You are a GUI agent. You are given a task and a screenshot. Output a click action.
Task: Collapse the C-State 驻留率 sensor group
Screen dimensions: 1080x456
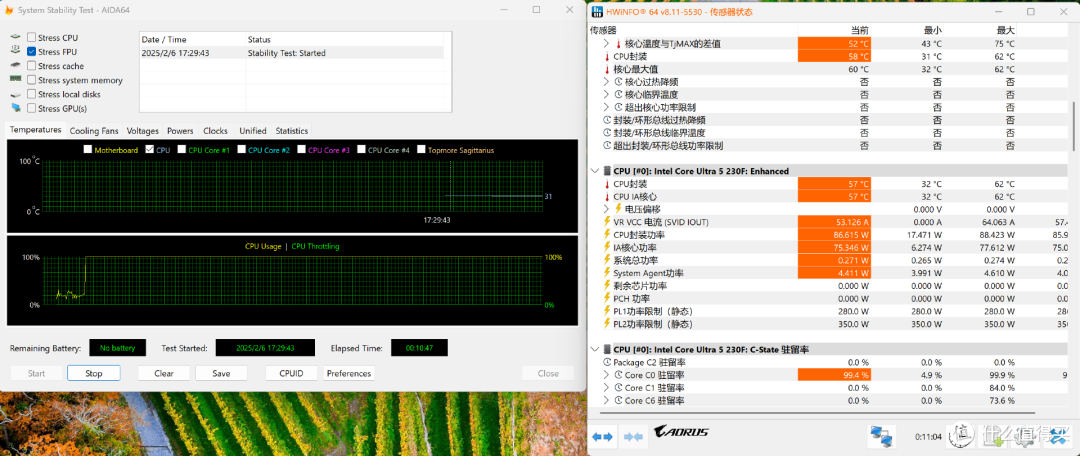tap(595, 349)
